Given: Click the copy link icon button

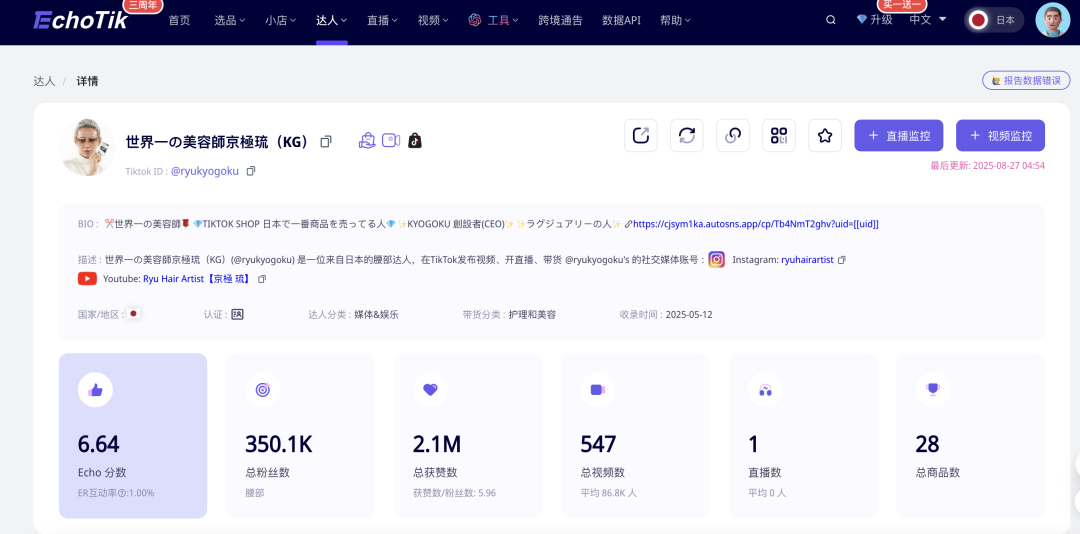Looking at the screenshot, I should (x=733, y=135).
